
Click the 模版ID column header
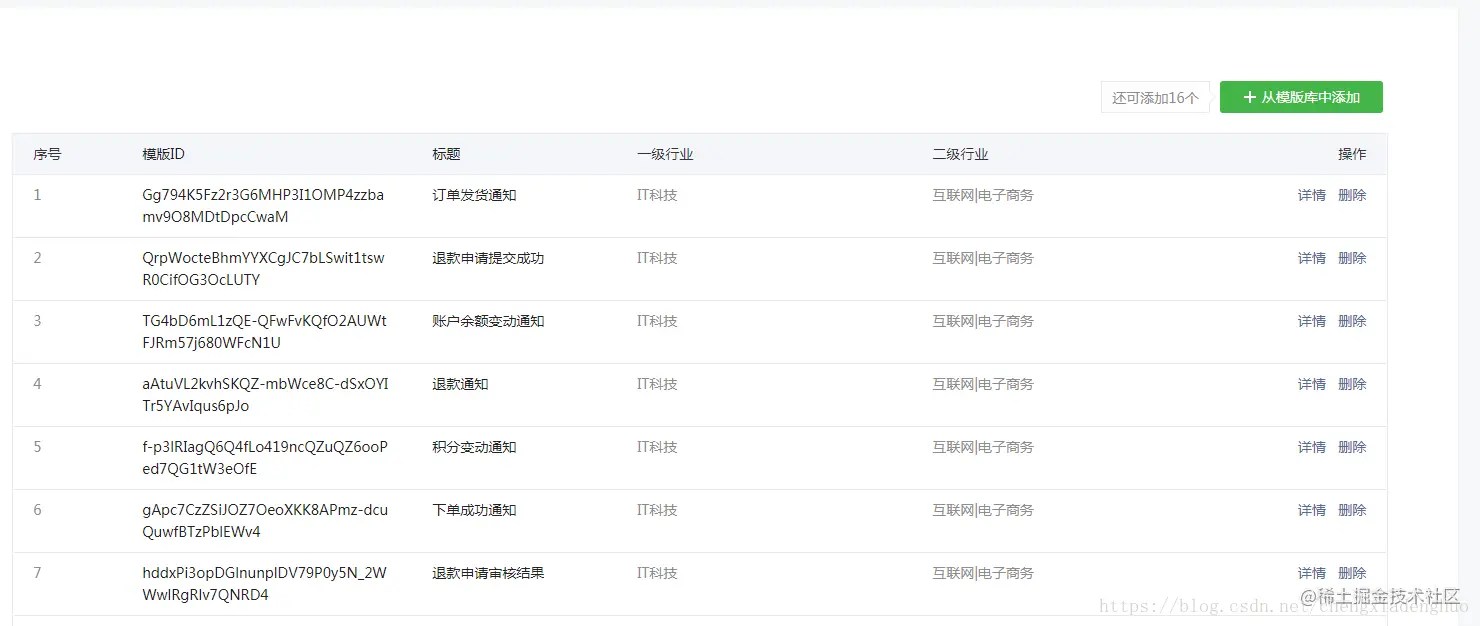click(164, 154)
